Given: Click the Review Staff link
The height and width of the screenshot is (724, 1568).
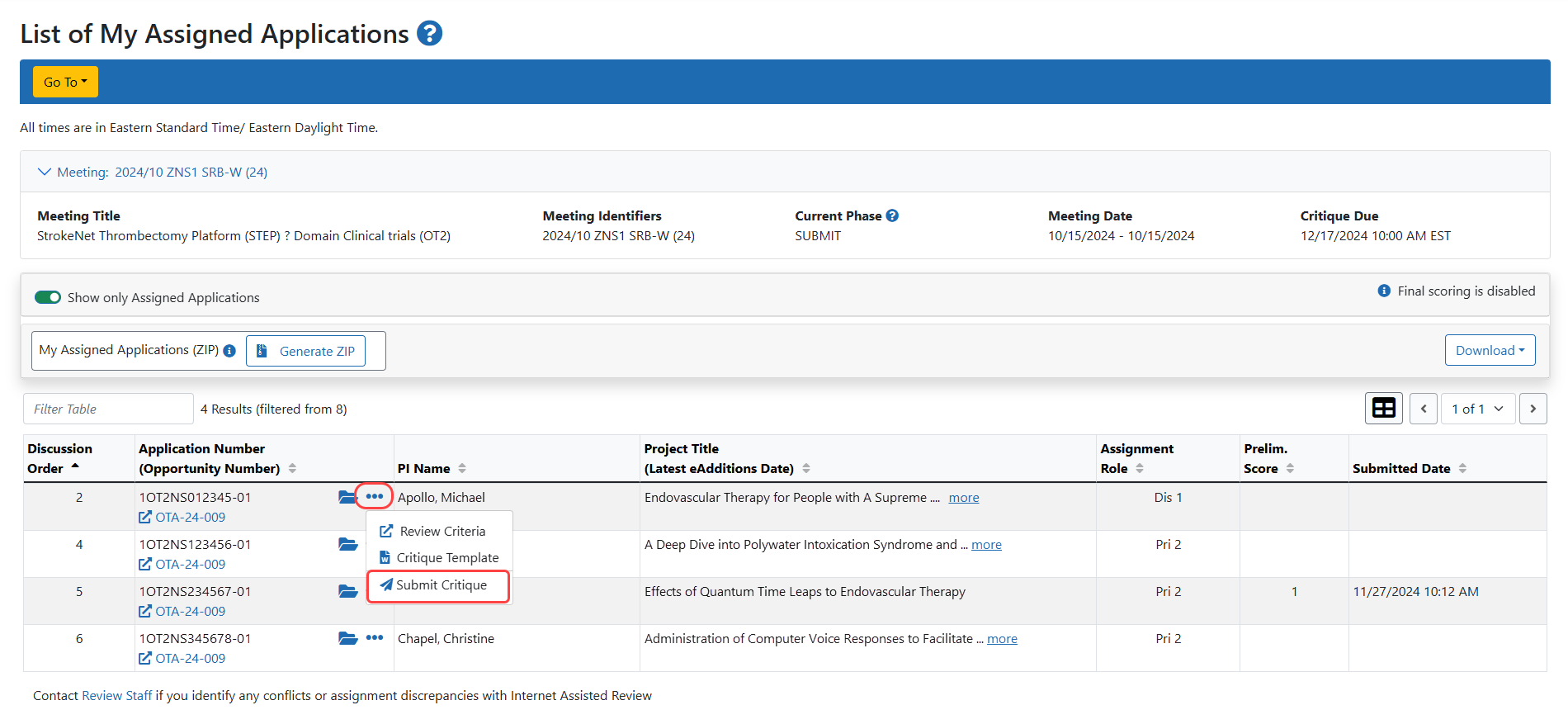Looking at the screenshot, I should coord(117,696).
